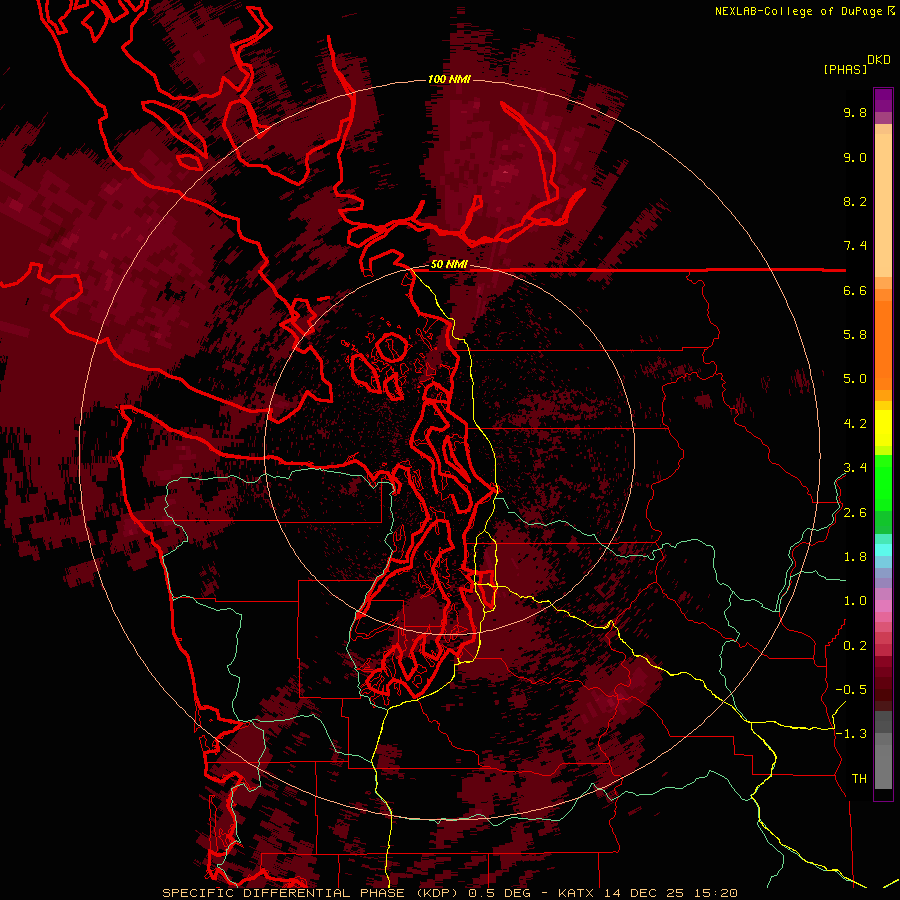Click the 0.2 color scale value
Screen dimensions: 900x900
pyautogui.click(x=855, y=646)
